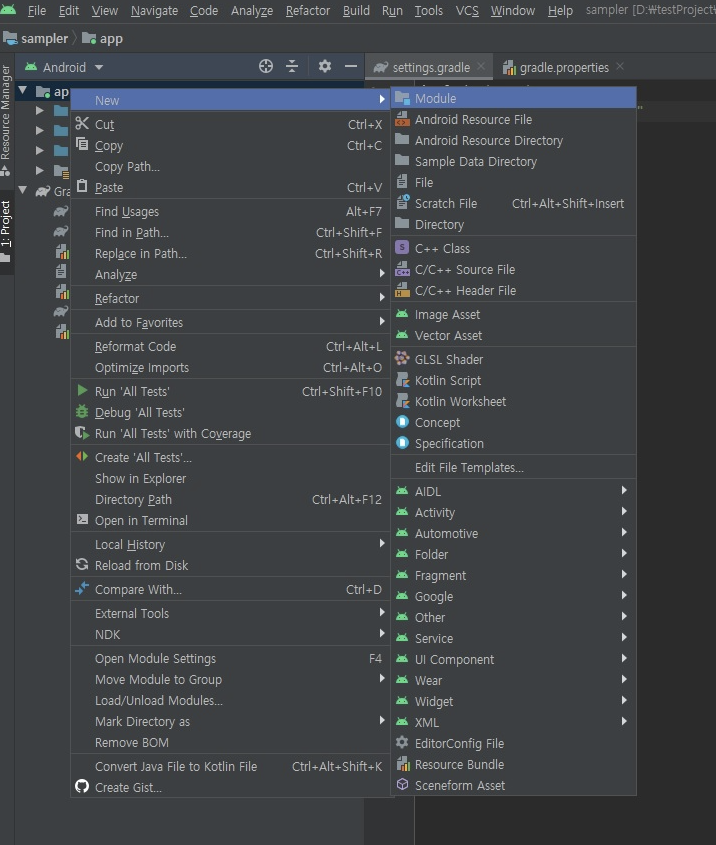Click the Debug 'All Tests' bug icon

(x=82, y=412)
